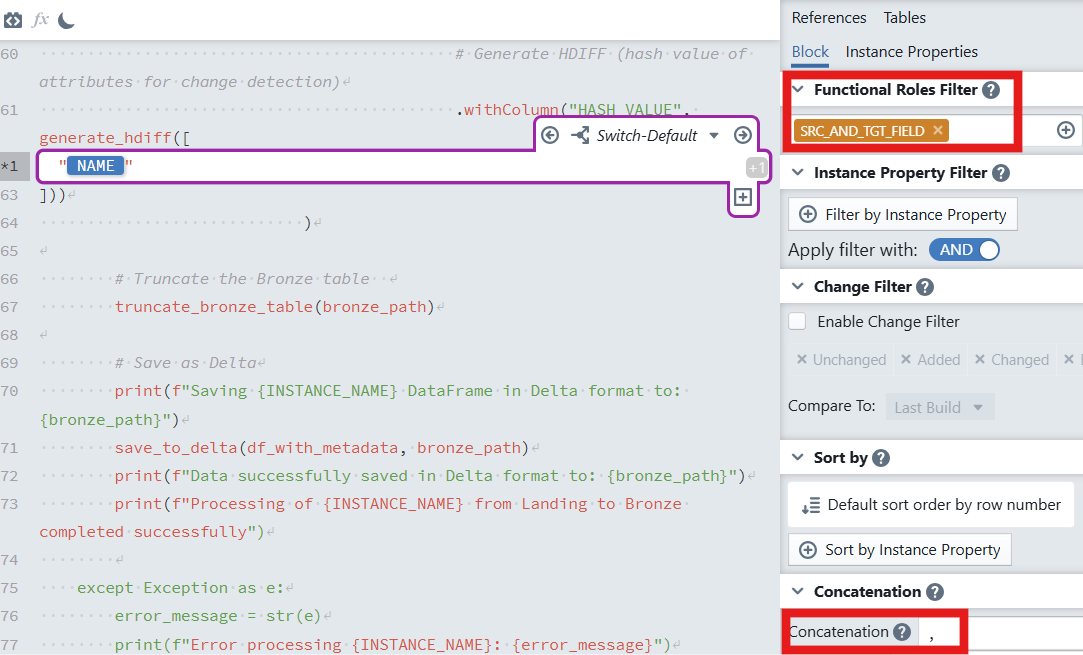Click the fx function icon in toolbar
Screen dimensions: 1083x655
(40, 20)
